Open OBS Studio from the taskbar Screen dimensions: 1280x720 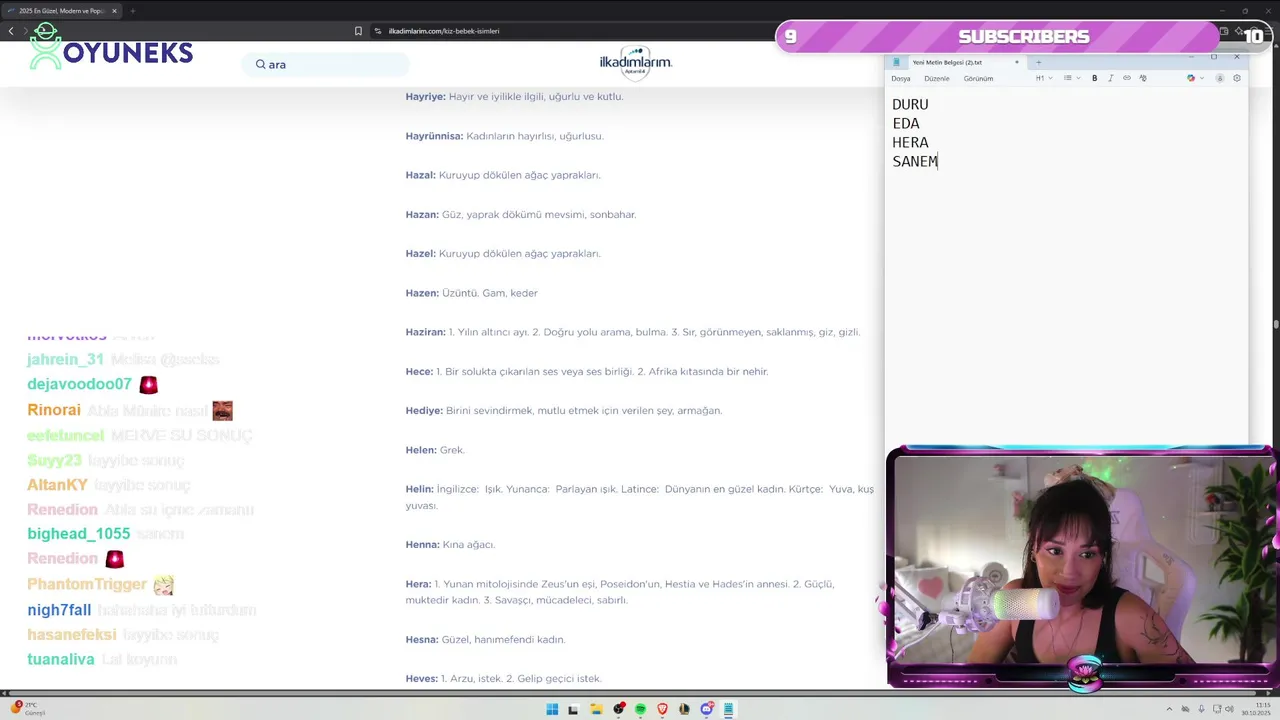tap(619, 709)
